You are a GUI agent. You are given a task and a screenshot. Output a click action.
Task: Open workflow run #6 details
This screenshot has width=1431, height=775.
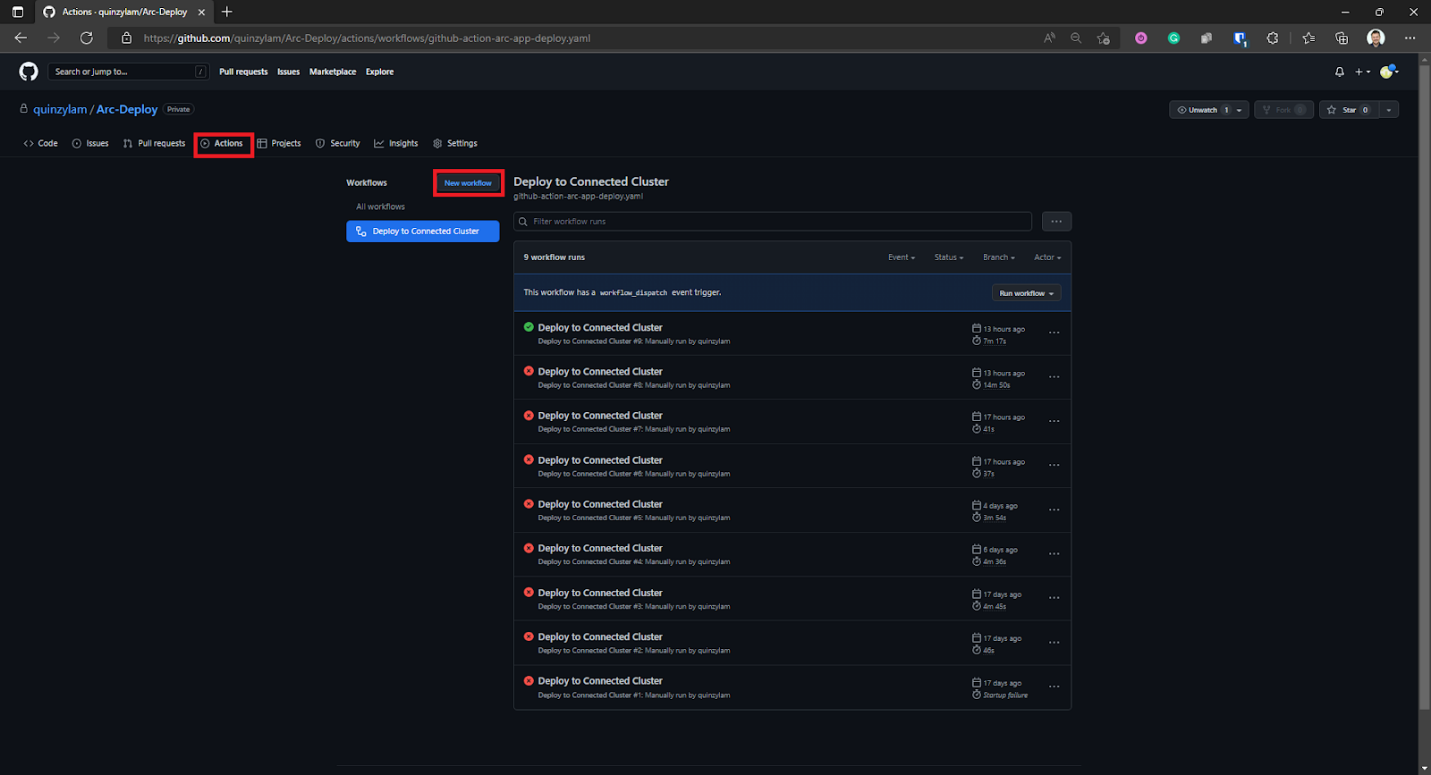pyautogui.click(x=600, y=460)
